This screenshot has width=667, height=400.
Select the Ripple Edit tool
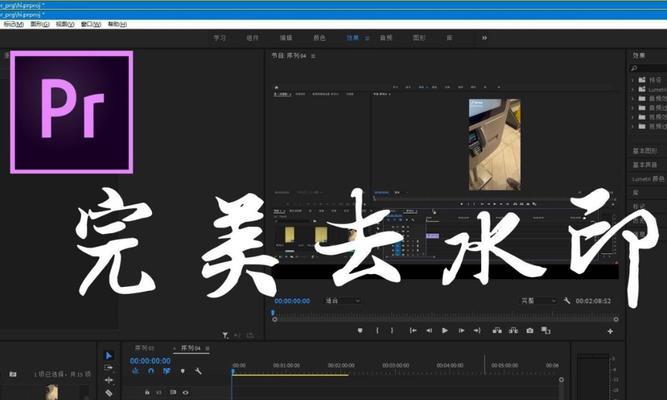coord(108,380)
